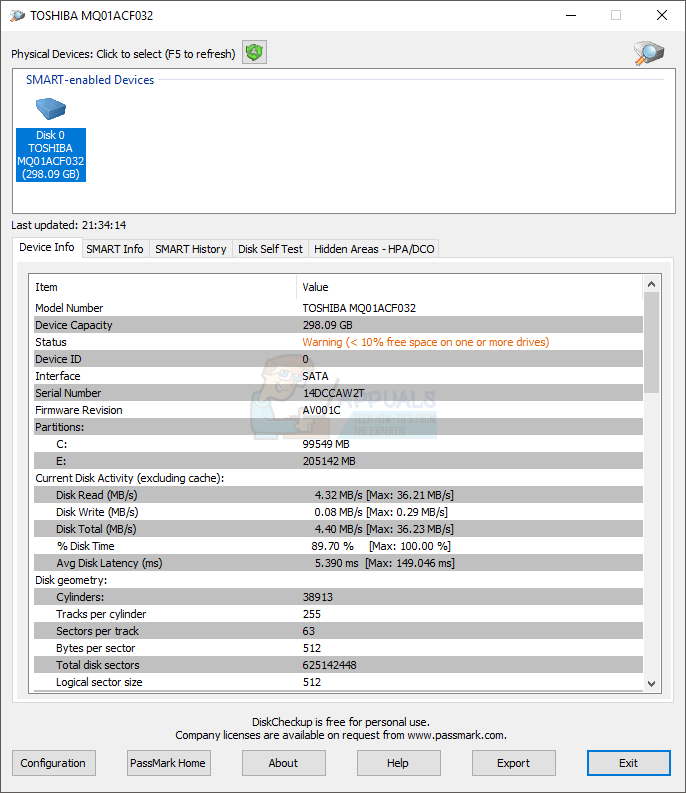Switch to the Disk Self Test tab
686x793 pixels.
[270, 249]
